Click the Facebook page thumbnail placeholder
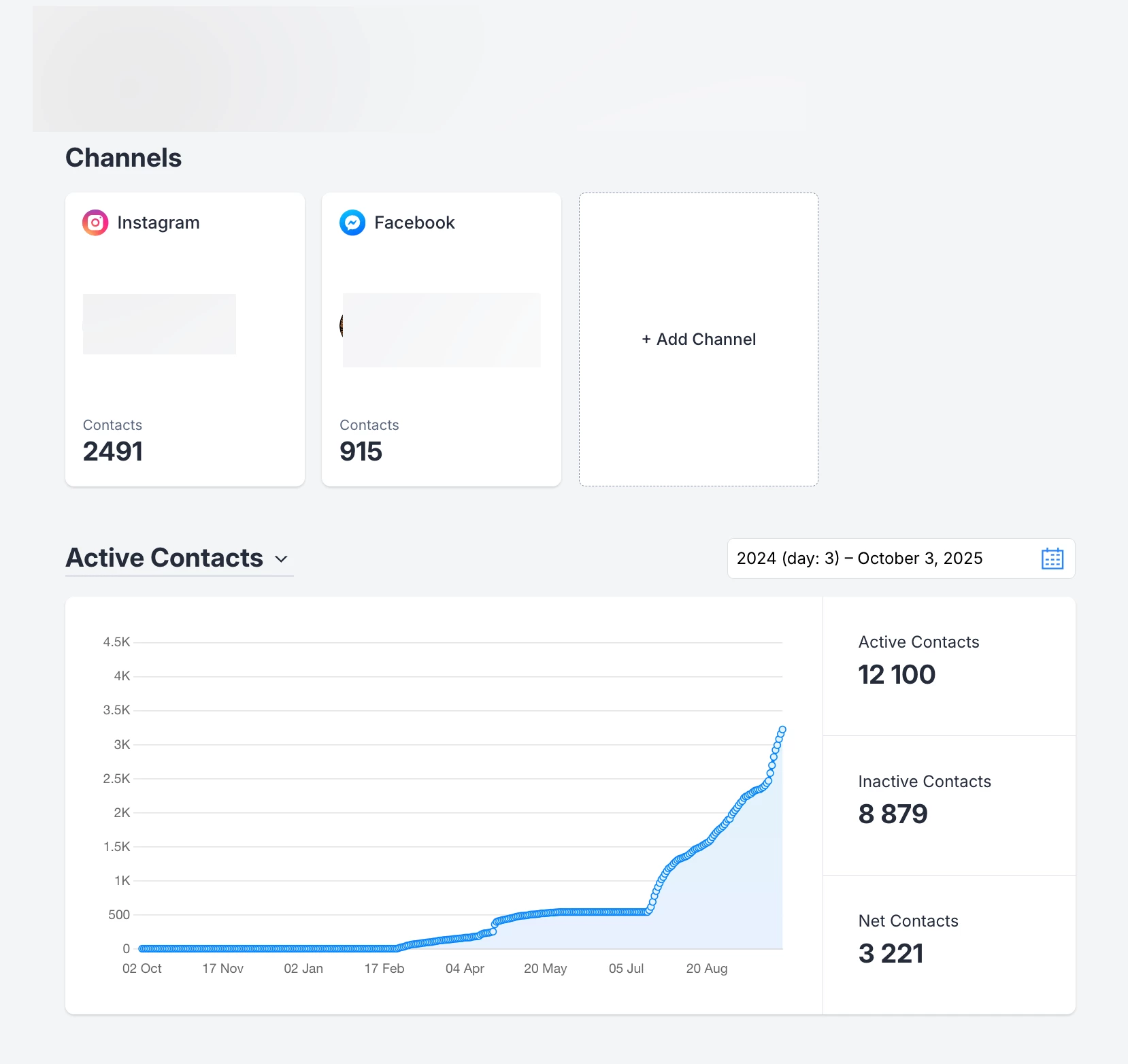Screen dimensions: 1128x1064 click(x=442, y=330)
